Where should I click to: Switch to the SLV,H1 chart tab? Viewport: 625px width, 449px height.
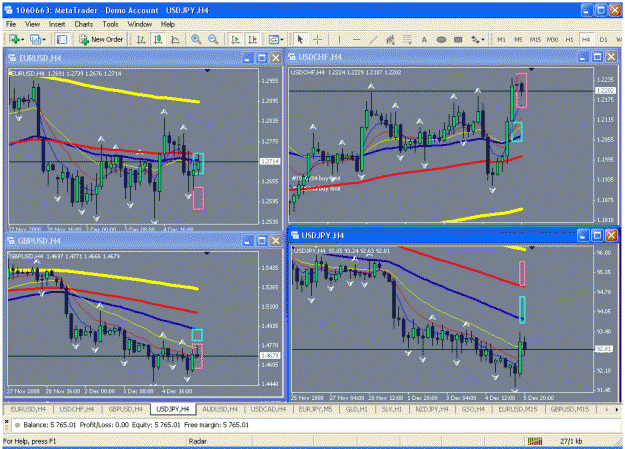[392, 409]
